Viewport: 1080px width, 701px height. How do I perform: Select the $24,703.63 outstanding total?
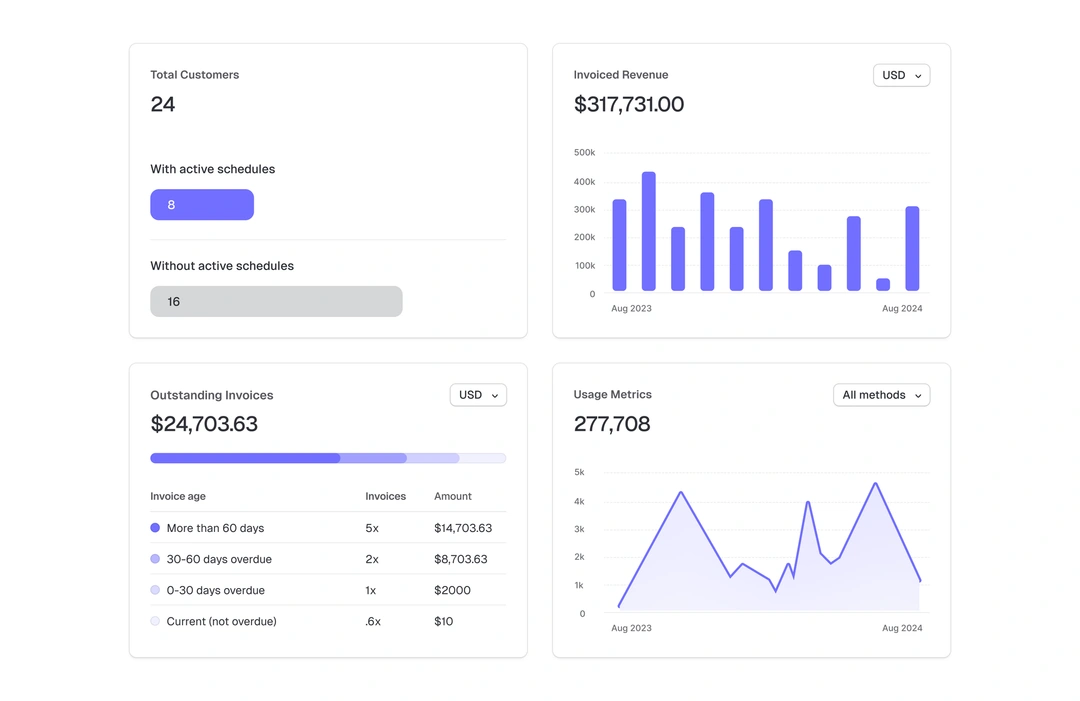point(204,423)
